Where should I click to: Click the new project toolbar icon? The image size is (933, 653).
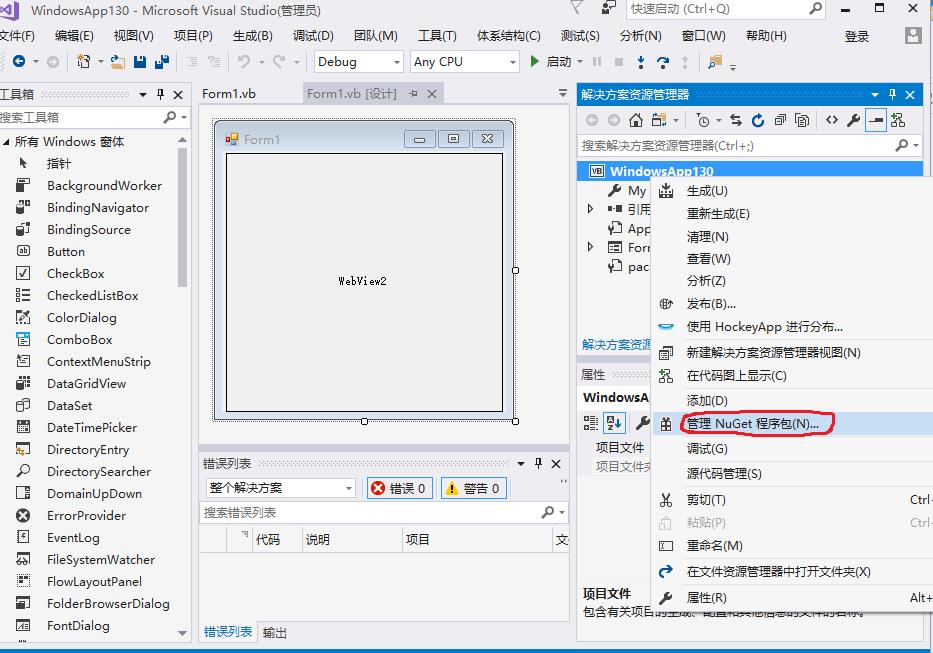click(84, 61)
